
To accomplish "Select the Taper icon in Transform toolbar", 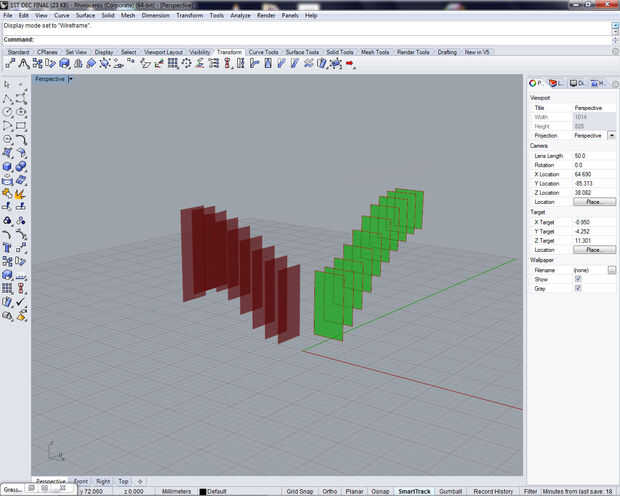I will coord(268,63).
